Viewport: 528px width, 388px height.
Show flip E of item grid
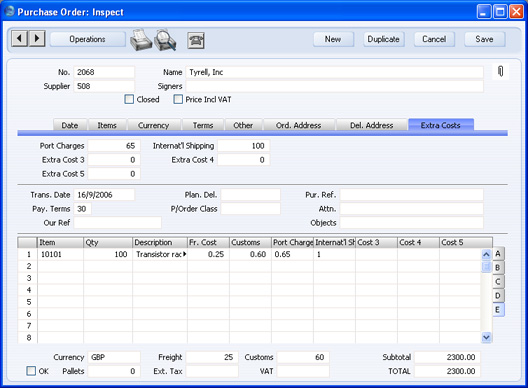pos(497,310)
